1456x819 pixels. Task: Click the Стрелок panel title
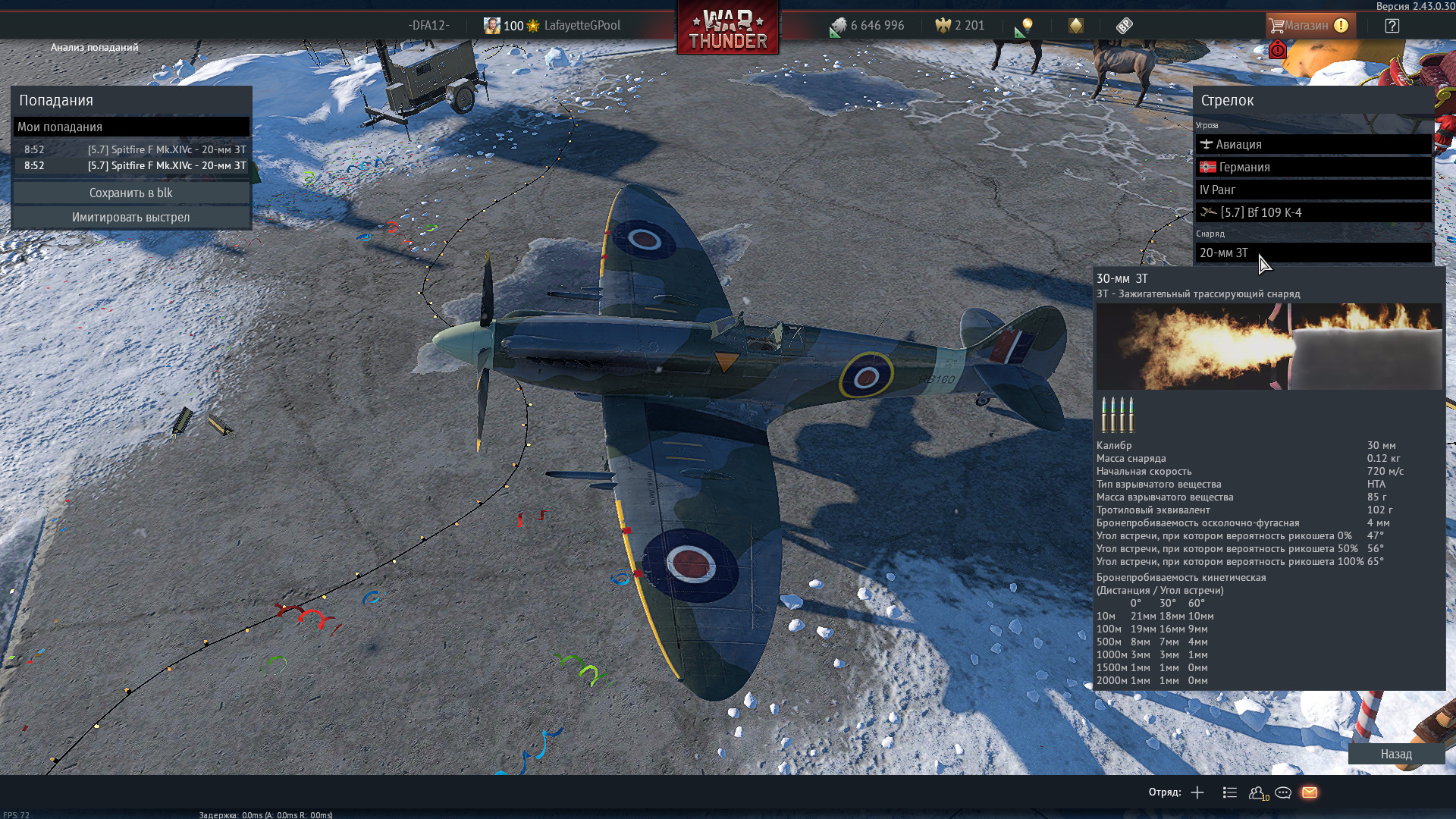[1227, 100]
